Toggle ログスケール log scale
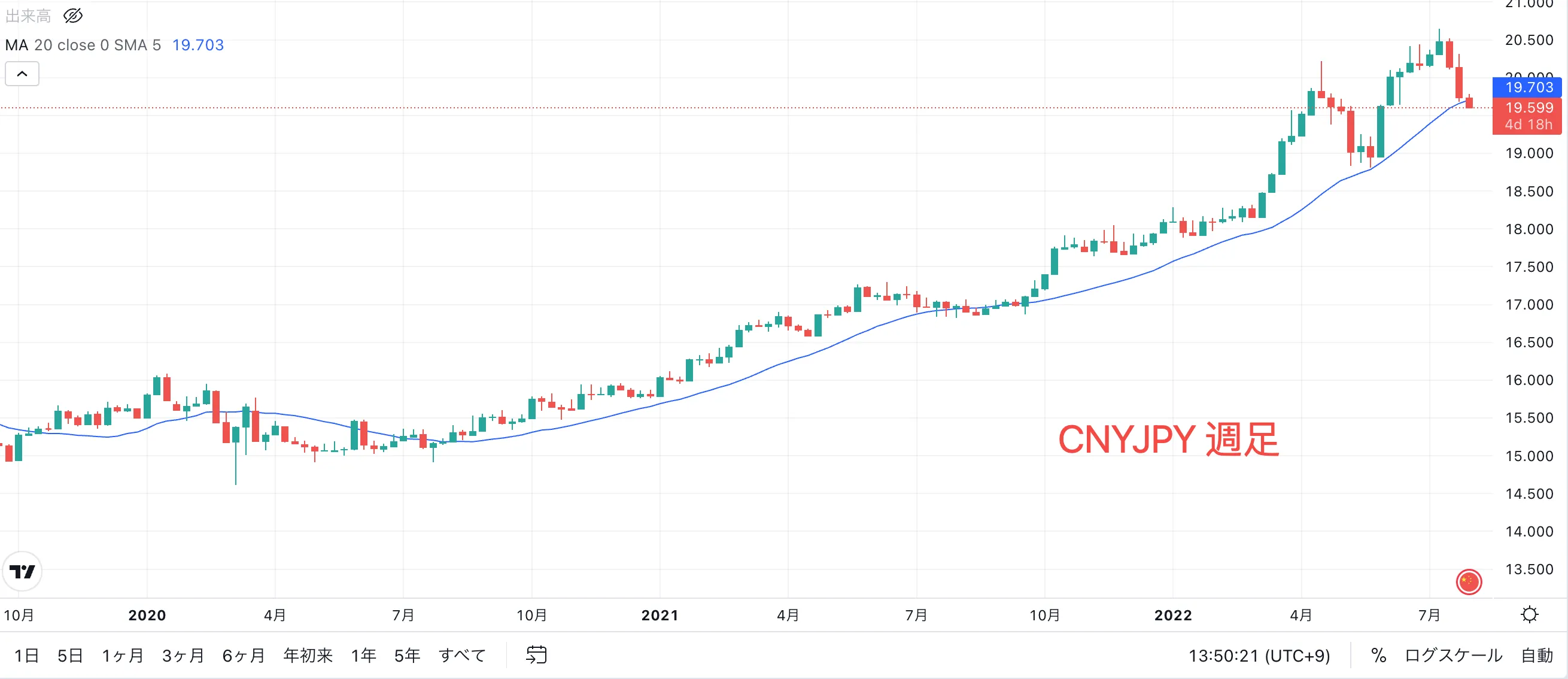1568x679 pixels. pos(1454,656)
